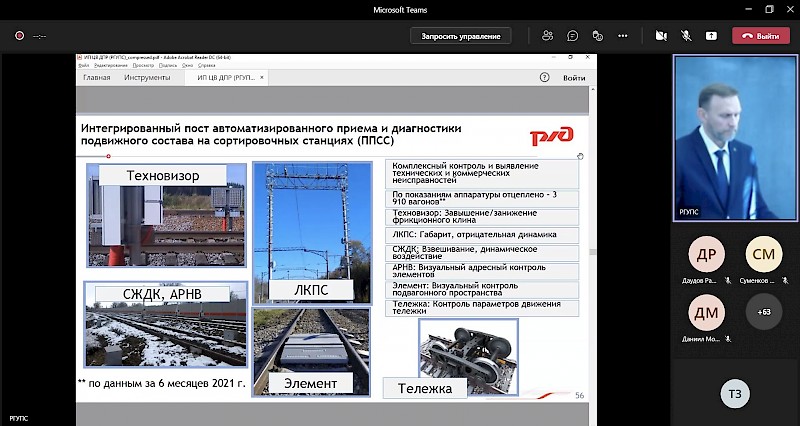
Task: Click the ТЗ self avatar
Action: tap(735, 394)
